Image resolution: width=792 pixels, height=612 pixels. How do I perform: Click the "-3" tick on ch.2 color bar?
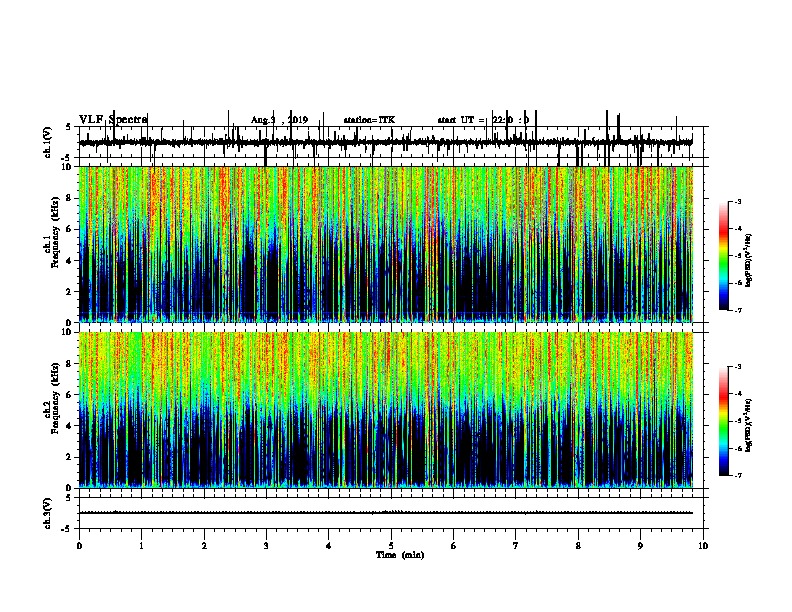click(737, 367)
